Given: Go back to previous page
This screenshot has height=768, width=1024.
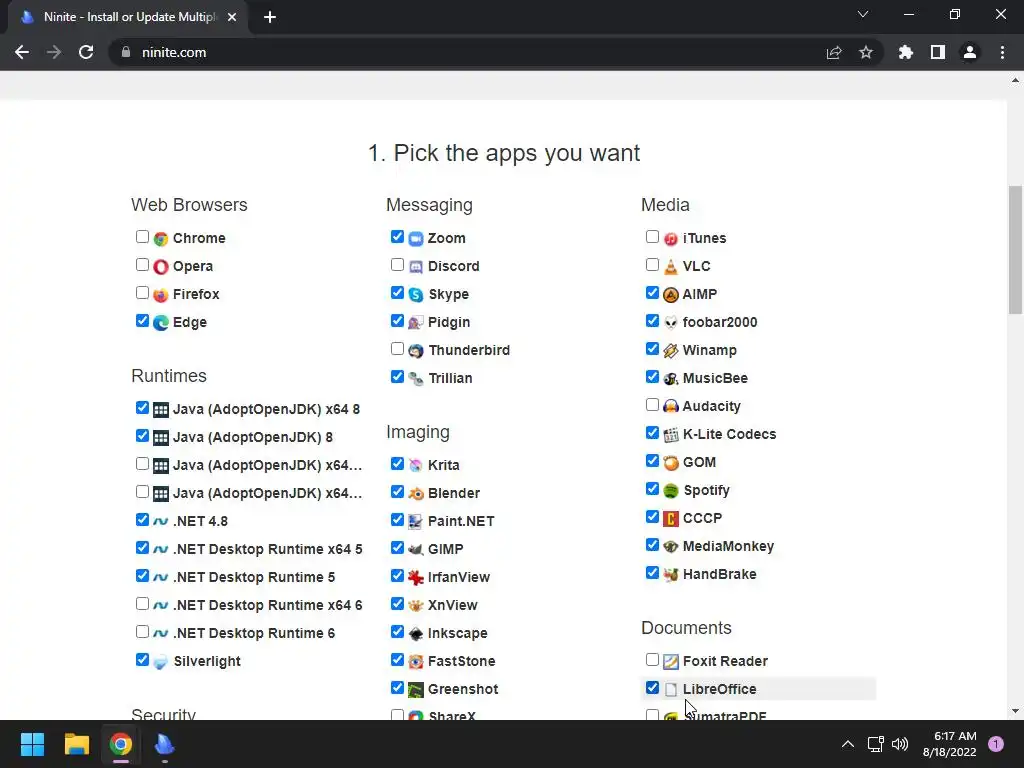Looking at the screenshot, I should click(22, 52).
